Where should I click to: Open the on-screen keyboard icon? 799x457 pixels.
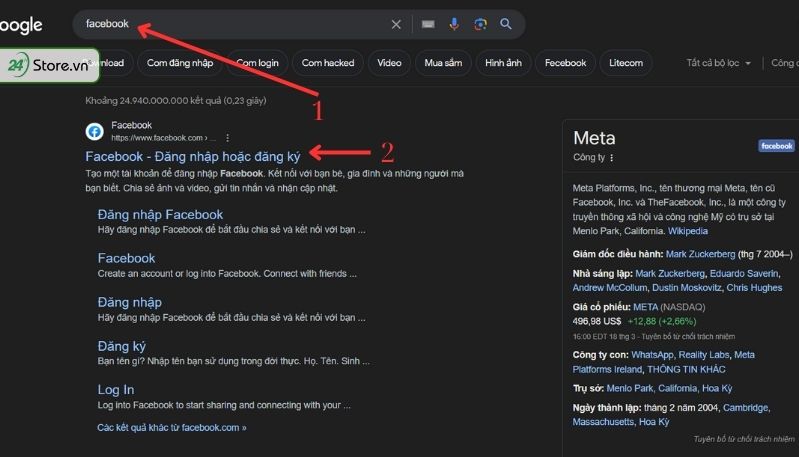[428, 24]
